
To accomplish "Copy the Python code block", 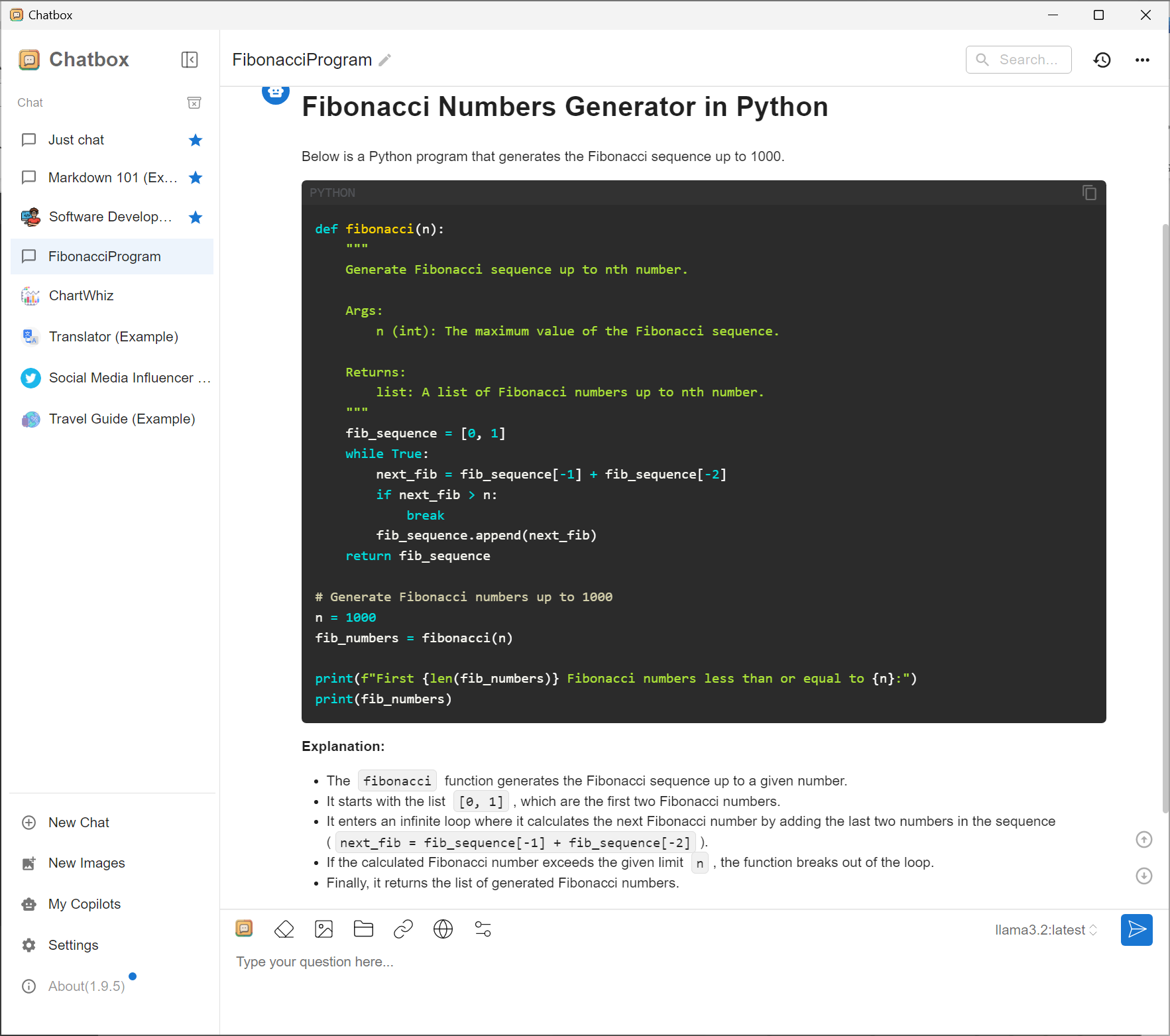I will (x=1088, y=193).
